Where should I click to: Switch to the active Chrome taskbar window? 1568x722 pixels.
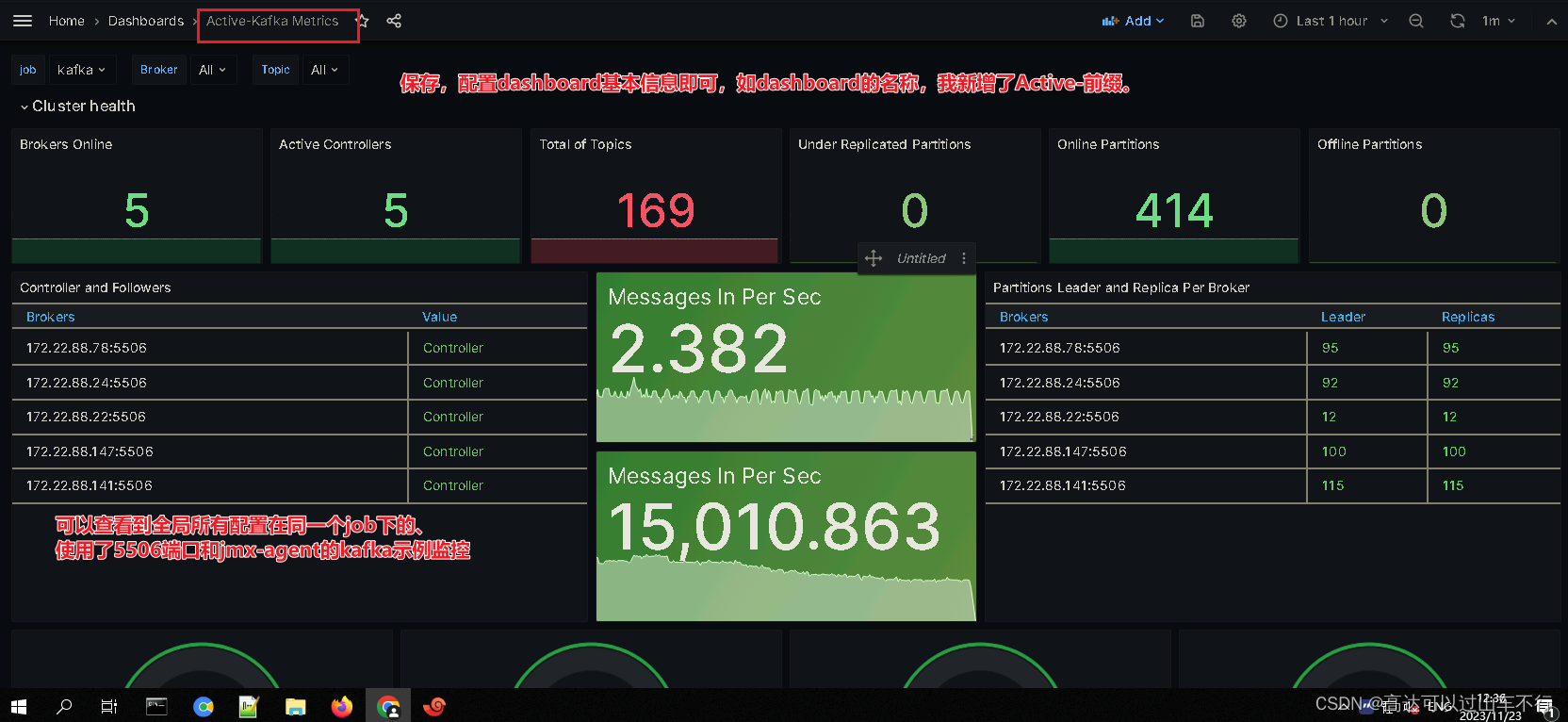[388, 706]
